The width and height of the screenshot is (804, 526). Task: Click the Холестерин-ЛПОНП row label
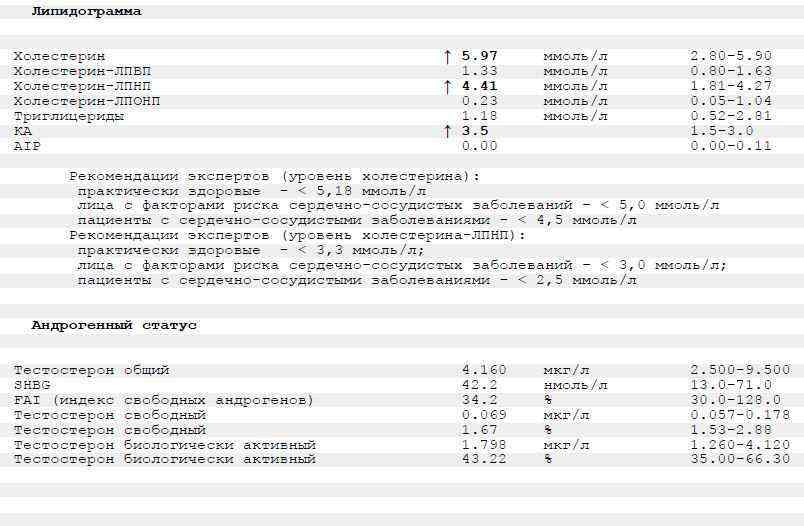click(x=87, y=101)
